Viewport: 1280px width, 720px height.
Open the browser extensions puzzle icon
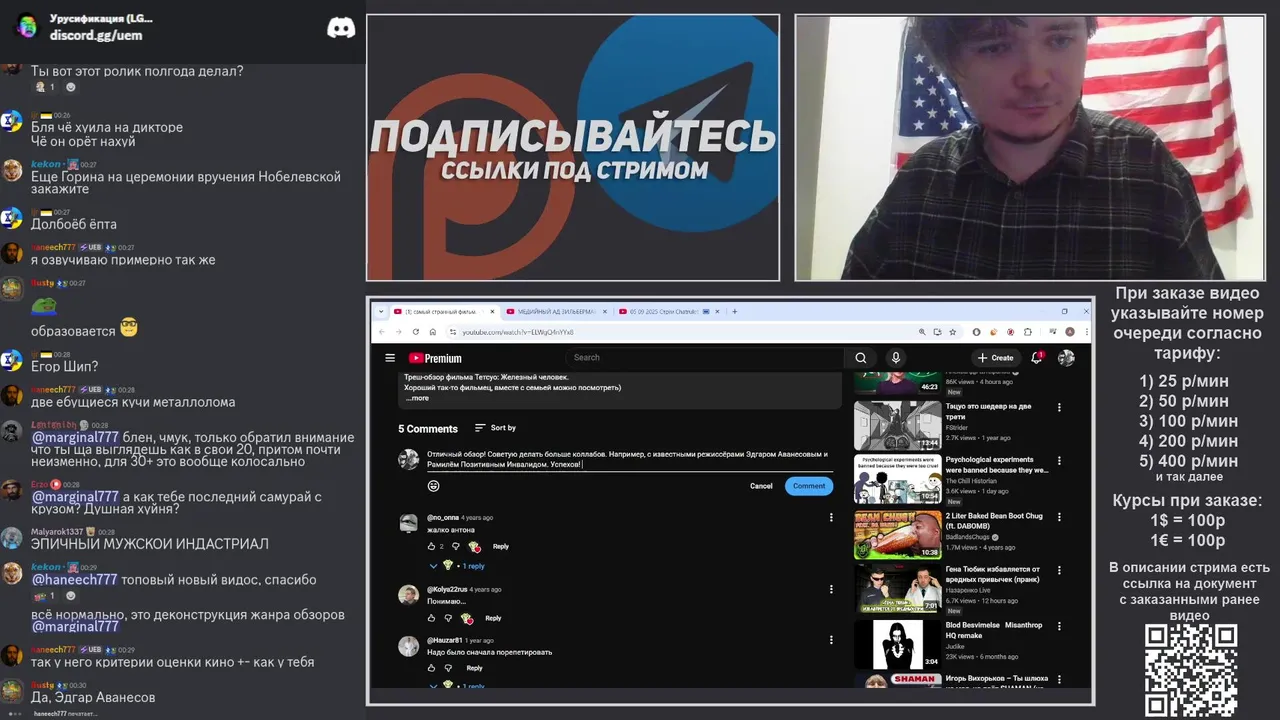pyautogui.click(x=1027, y=332)
